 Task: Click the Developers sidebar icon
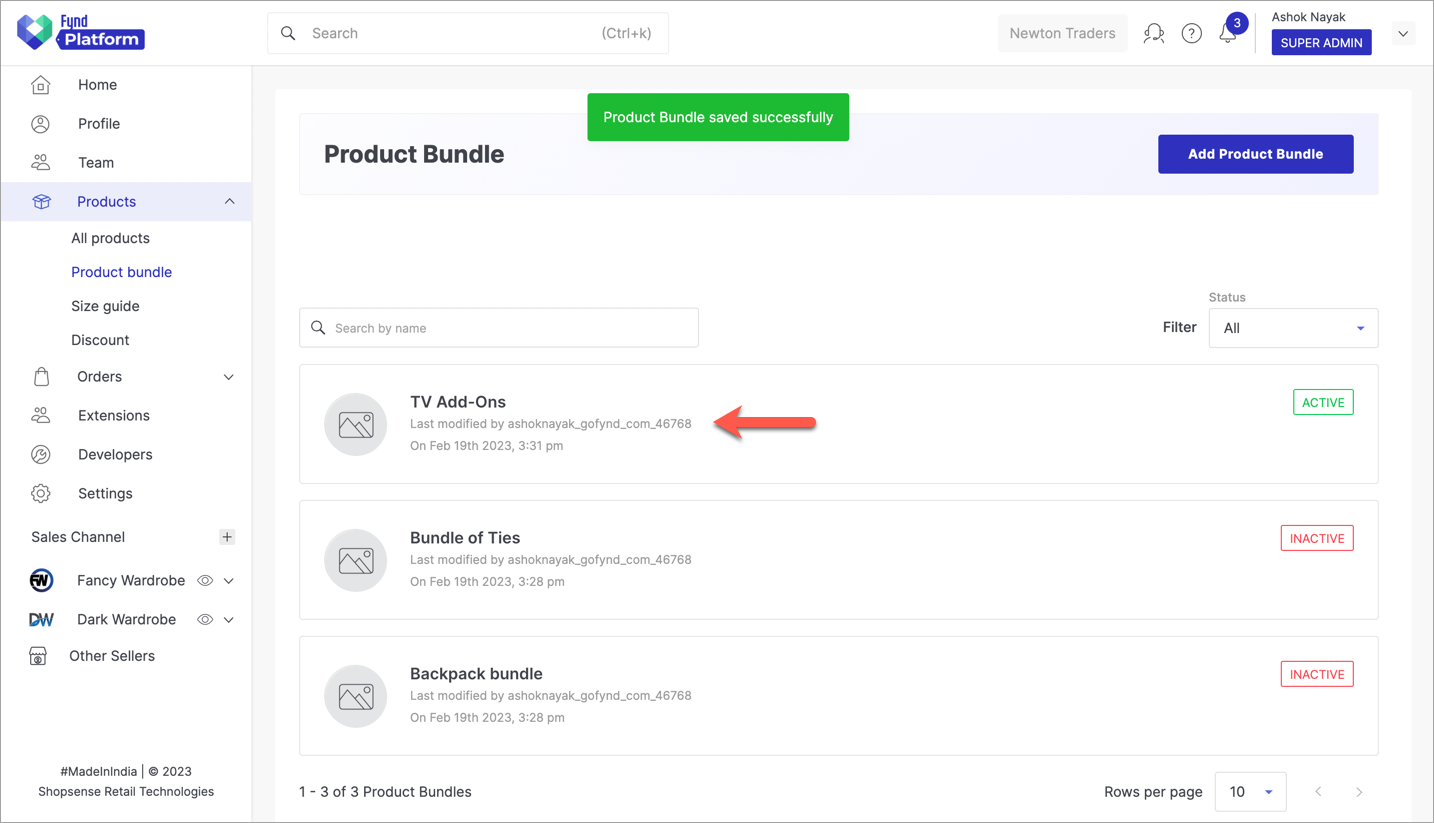[x=41, y=455]
